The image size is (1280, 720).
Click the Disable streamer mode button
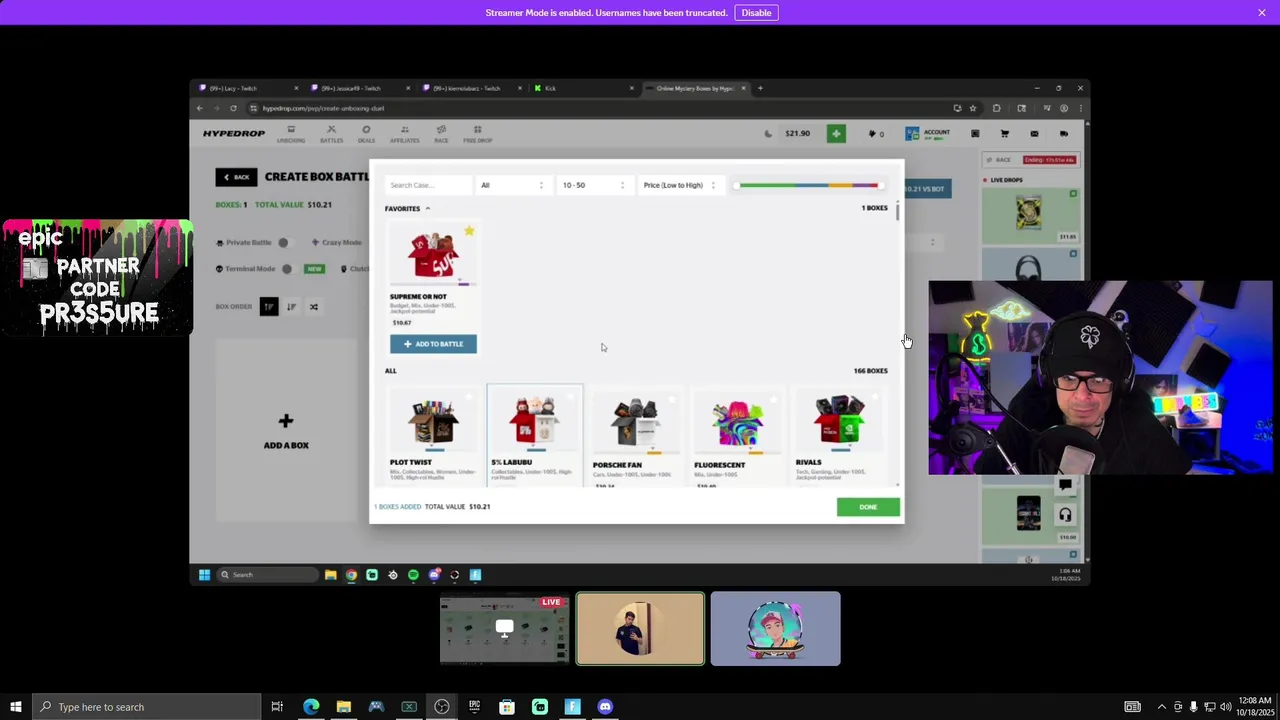pyautogui.click(x=756, y=13)
